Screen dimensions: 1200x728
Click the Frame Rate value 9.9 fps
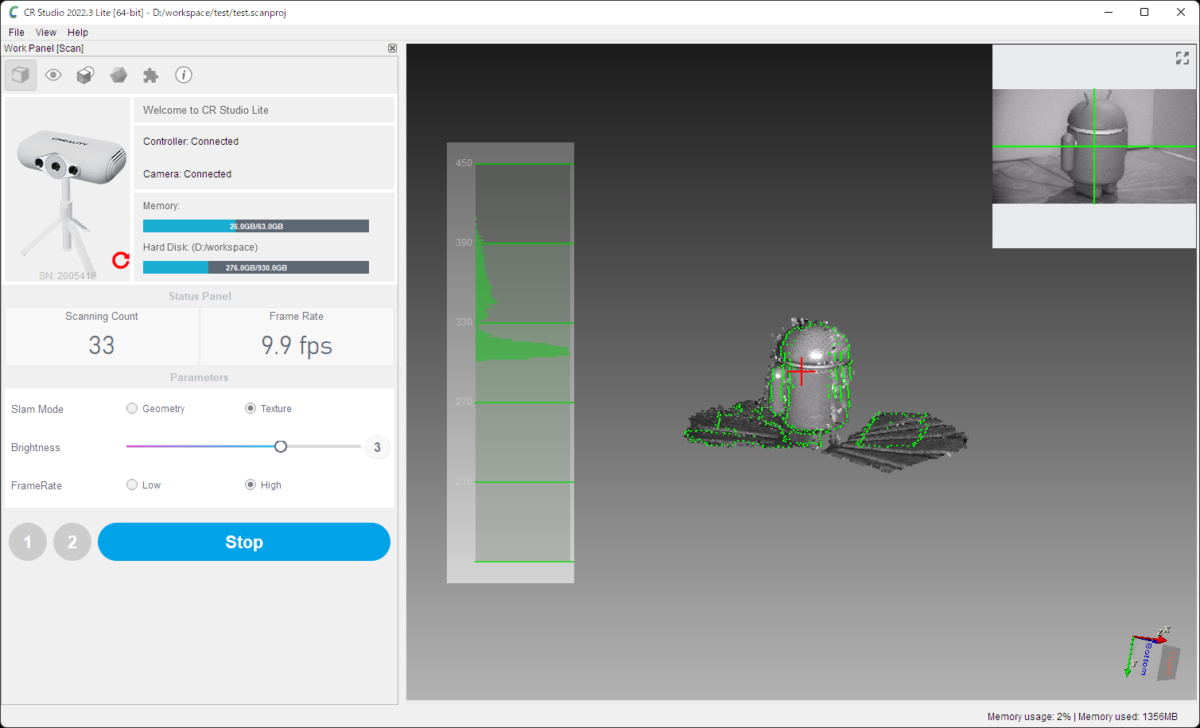(297, 346)
